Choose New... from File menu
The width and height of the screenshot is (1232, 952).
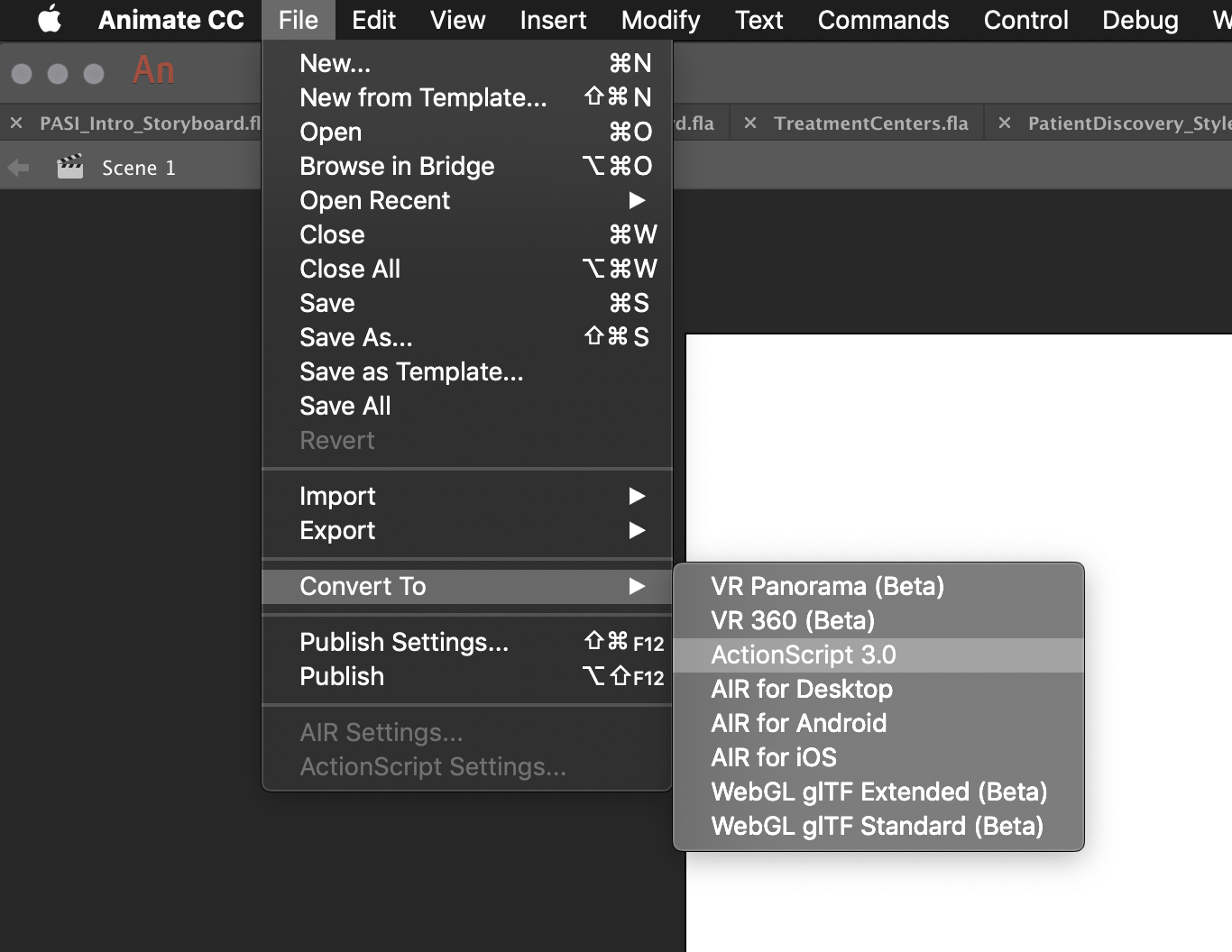467,63
